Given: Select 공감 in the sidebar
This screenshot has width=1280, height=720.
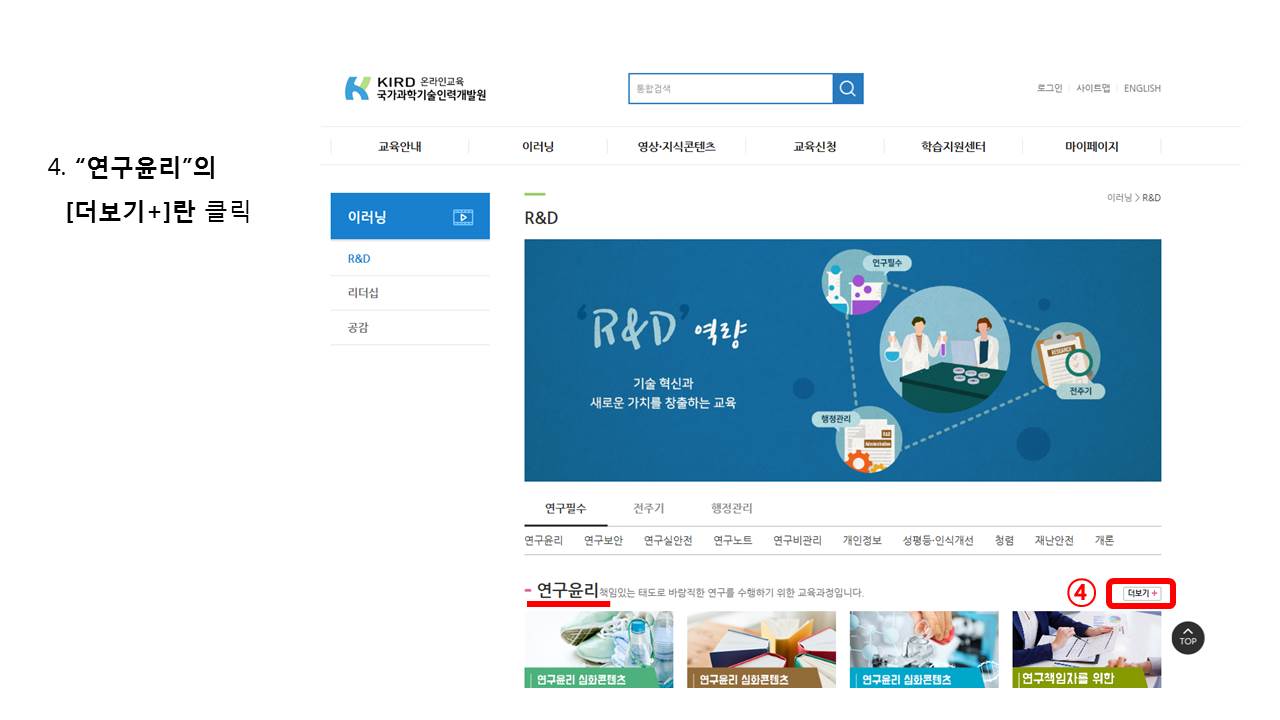Looking at the screenshot, I should [x=358, y=328].
